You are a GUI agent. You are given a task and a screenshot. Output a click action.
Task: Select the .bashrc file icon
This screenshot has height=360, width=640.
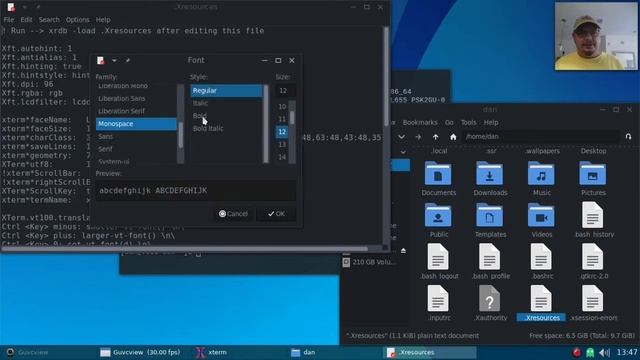[x=541, y=257]
